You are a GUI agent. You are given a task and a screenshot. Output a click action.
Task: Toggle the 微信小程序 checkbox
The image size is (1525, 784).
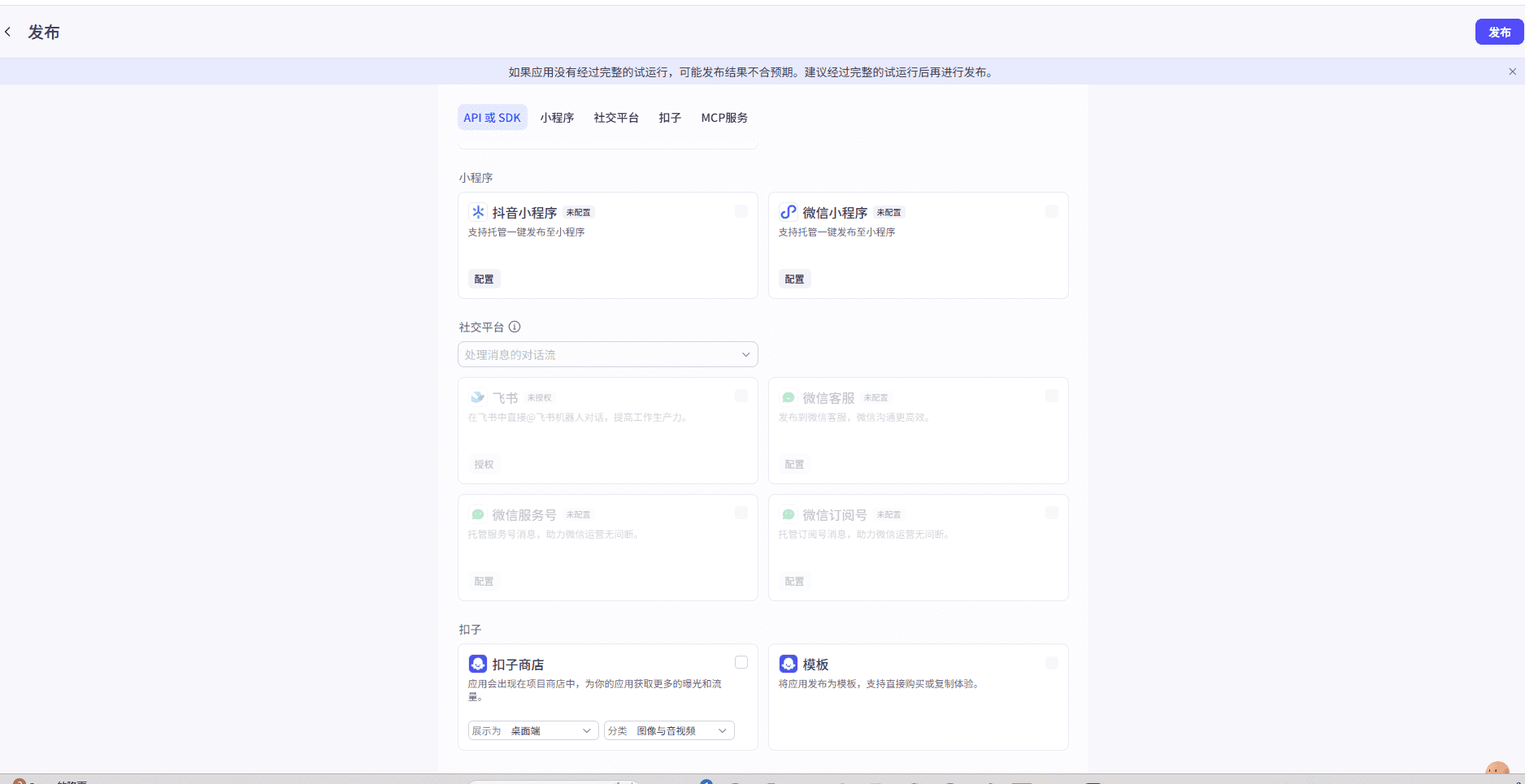(x=1051, y=211)
